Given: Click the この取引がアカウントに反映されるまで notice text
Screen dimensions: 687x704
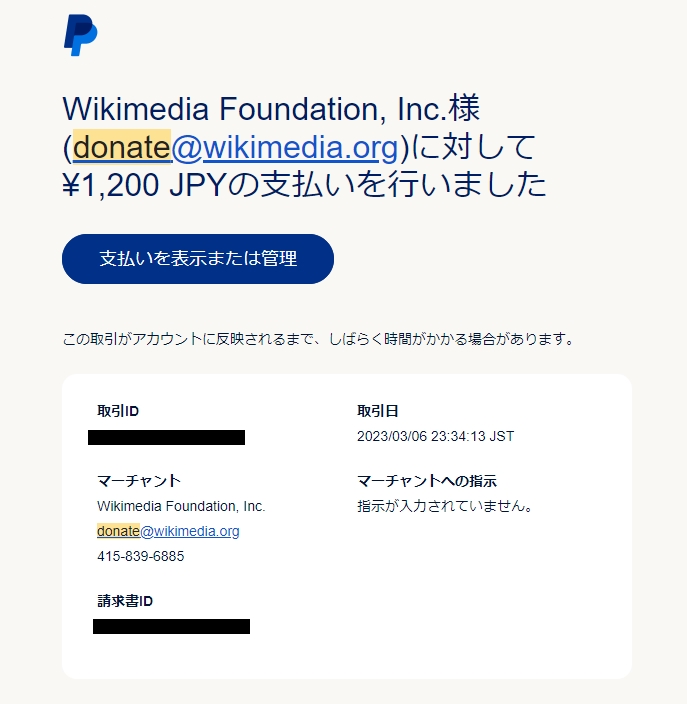Looking at the screenshot, I should [x=318, y=339].
